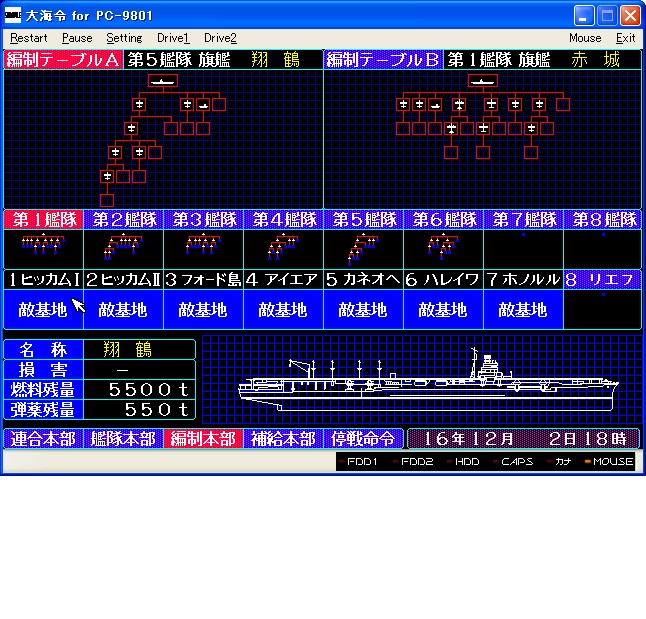Click Exit in the menu bar

(x=625, y=38)
